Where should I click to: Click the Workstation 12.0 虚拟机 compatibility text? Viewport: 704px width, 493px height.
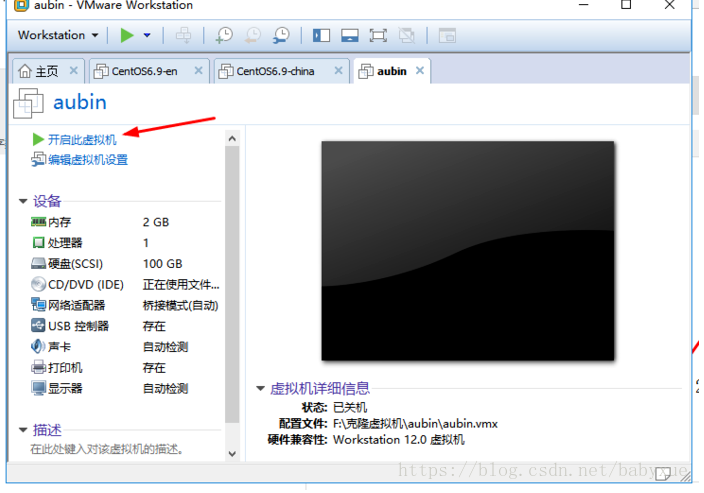(x=399, y=440)
